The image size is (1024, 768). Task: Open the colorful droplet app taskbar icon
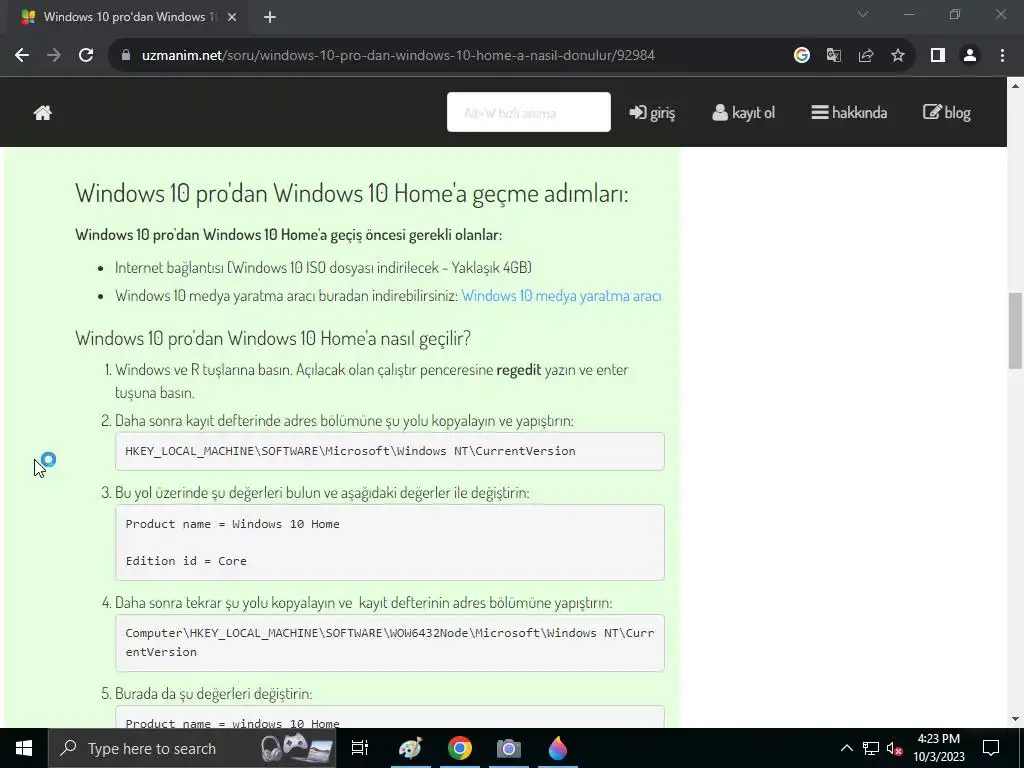coord(558,748)
